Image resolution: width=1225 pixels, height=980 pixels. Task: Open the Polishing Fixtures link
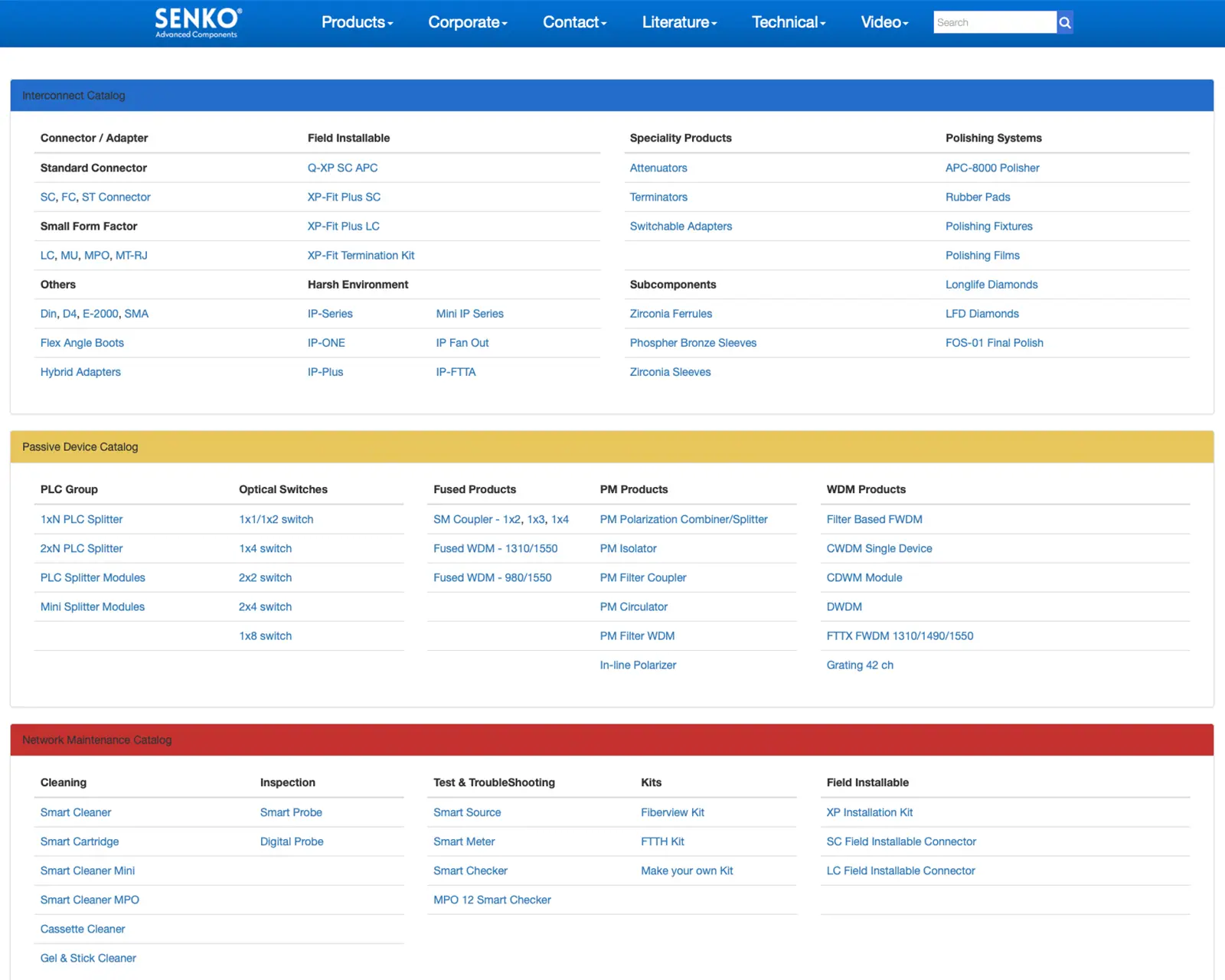989,226
